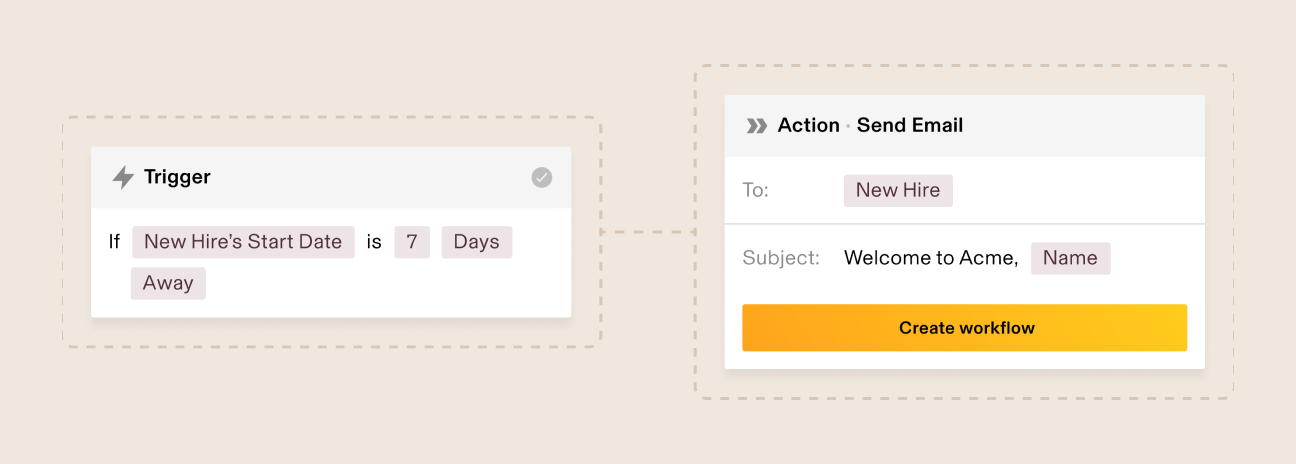The height and width of the screenshot is (464, 1296).
Task: Click the Subject: field label
Action: [781, 258]
